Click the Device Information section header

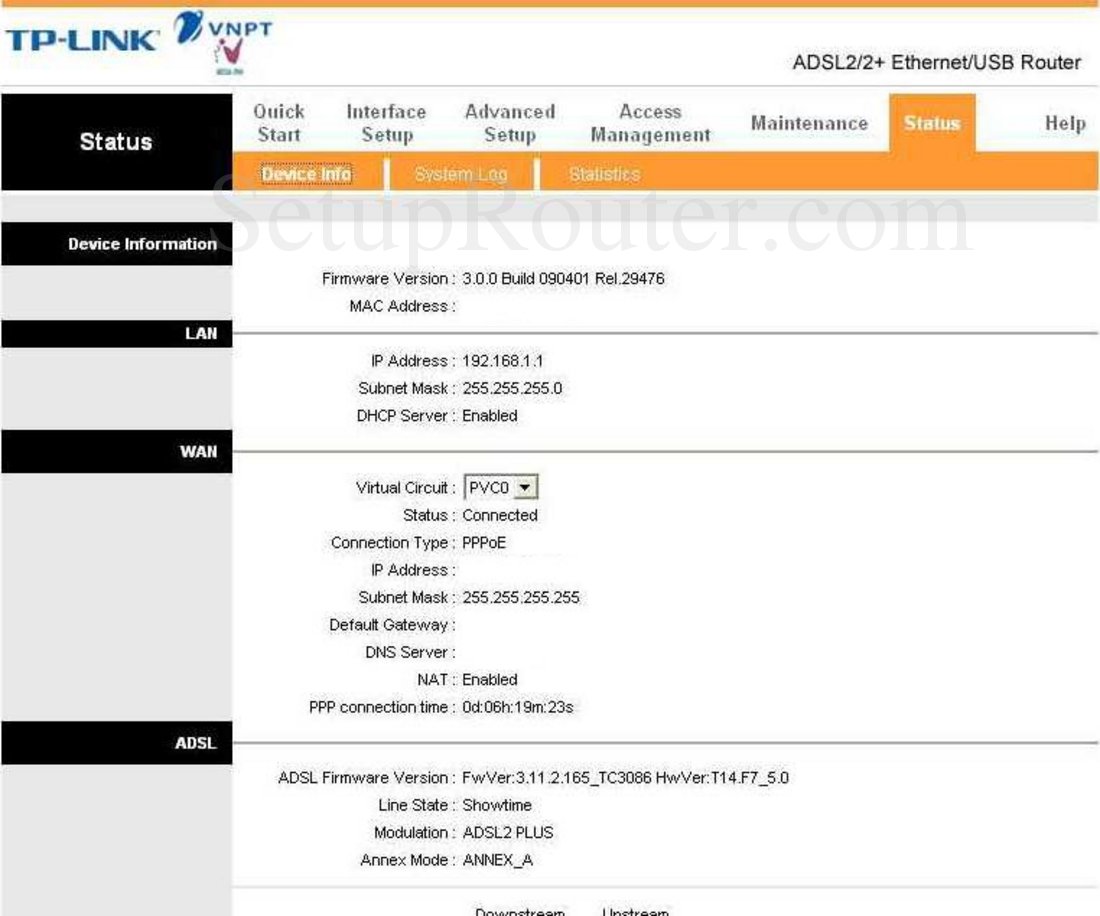[x=116, y=243]
